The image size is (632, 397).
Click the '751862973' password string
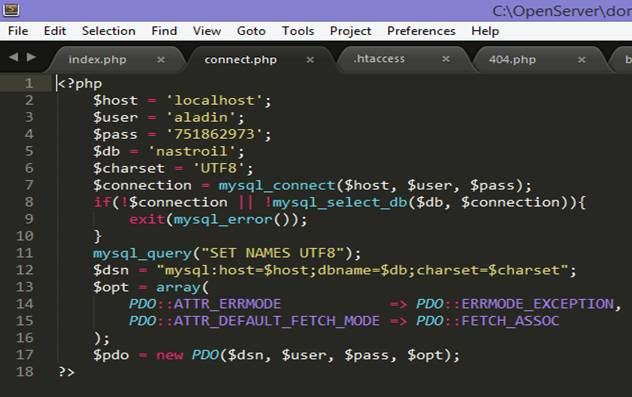pyautogui.click(x=215, y=134)
